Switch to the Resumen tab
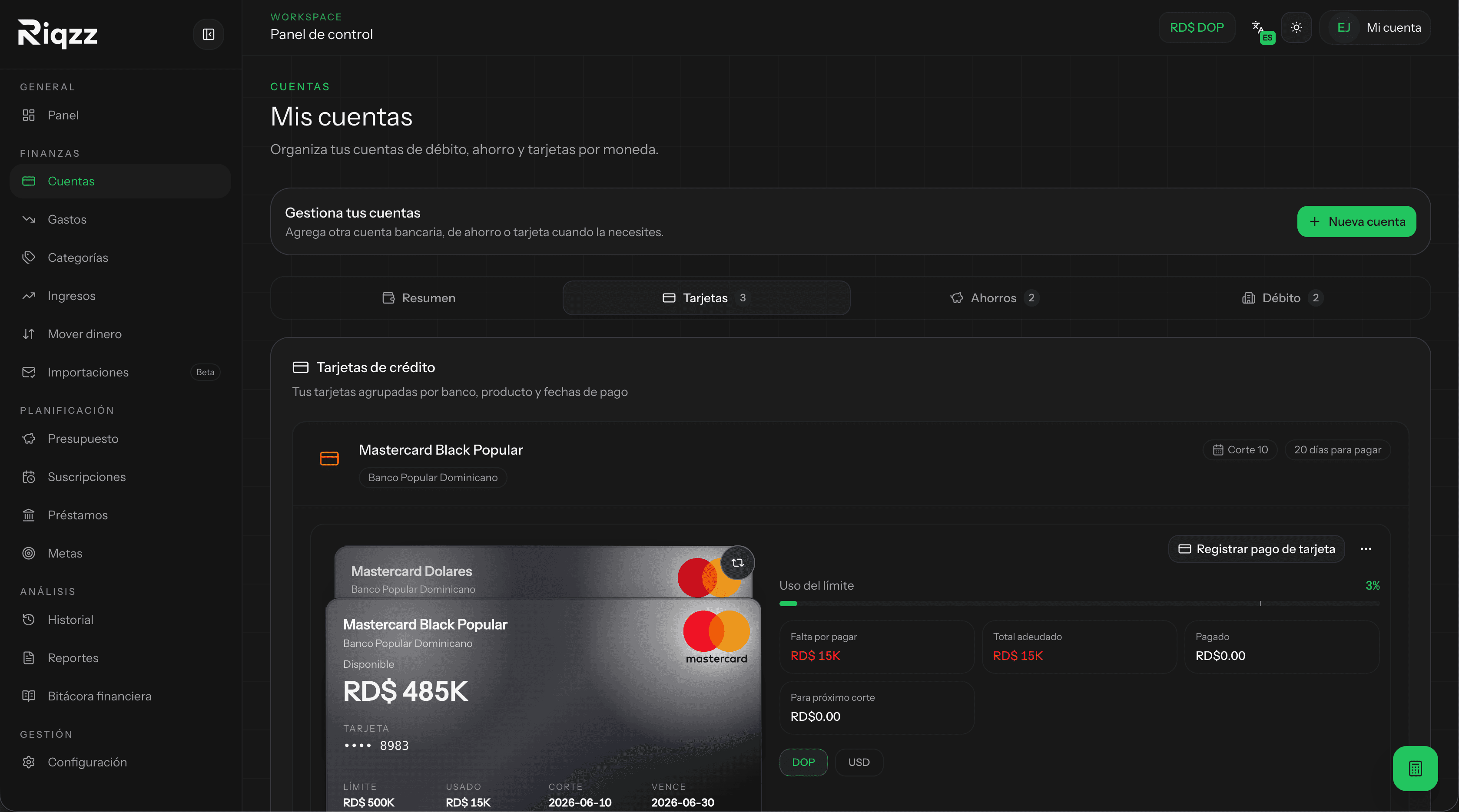Screen dimensions: 1459x812 [x=418, y=297]
